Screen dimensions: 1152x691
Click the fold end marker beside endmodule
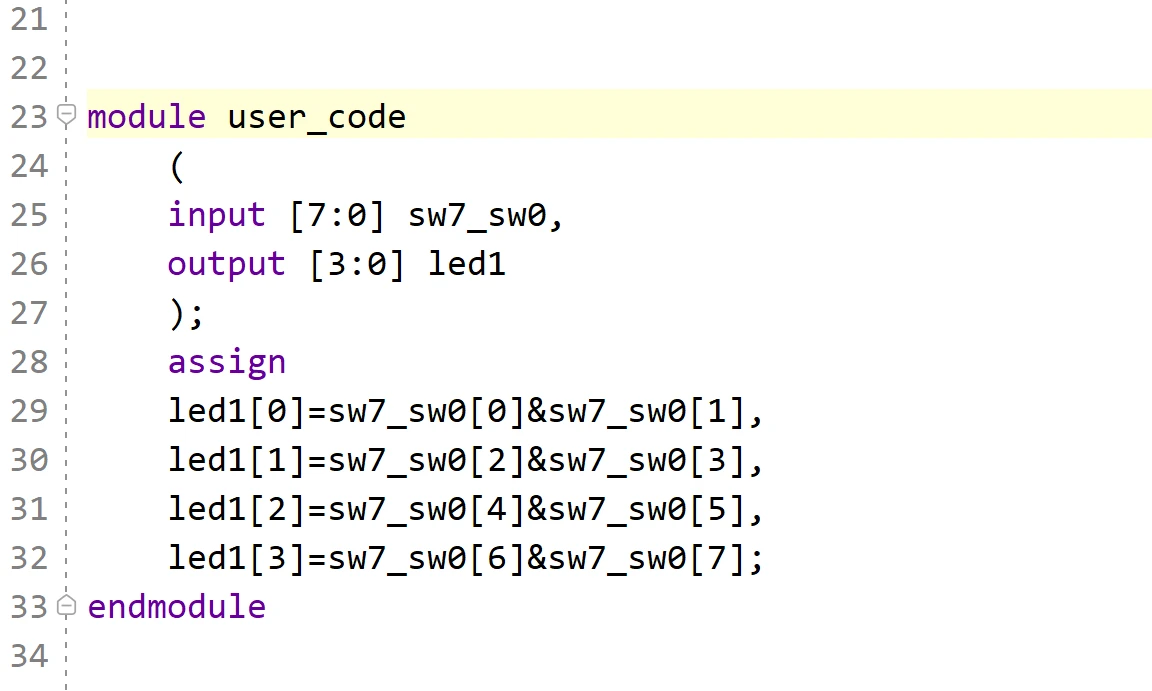(66, 606)
